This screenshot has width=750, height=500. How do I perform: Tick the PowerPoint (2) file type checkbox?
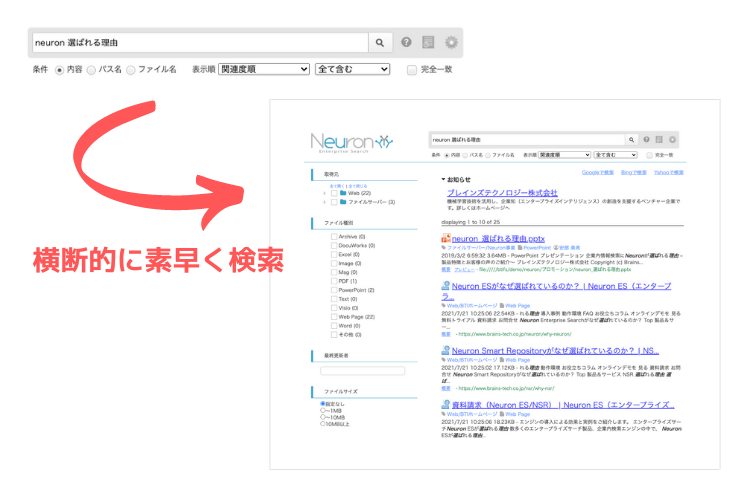[x=334, y=290]
